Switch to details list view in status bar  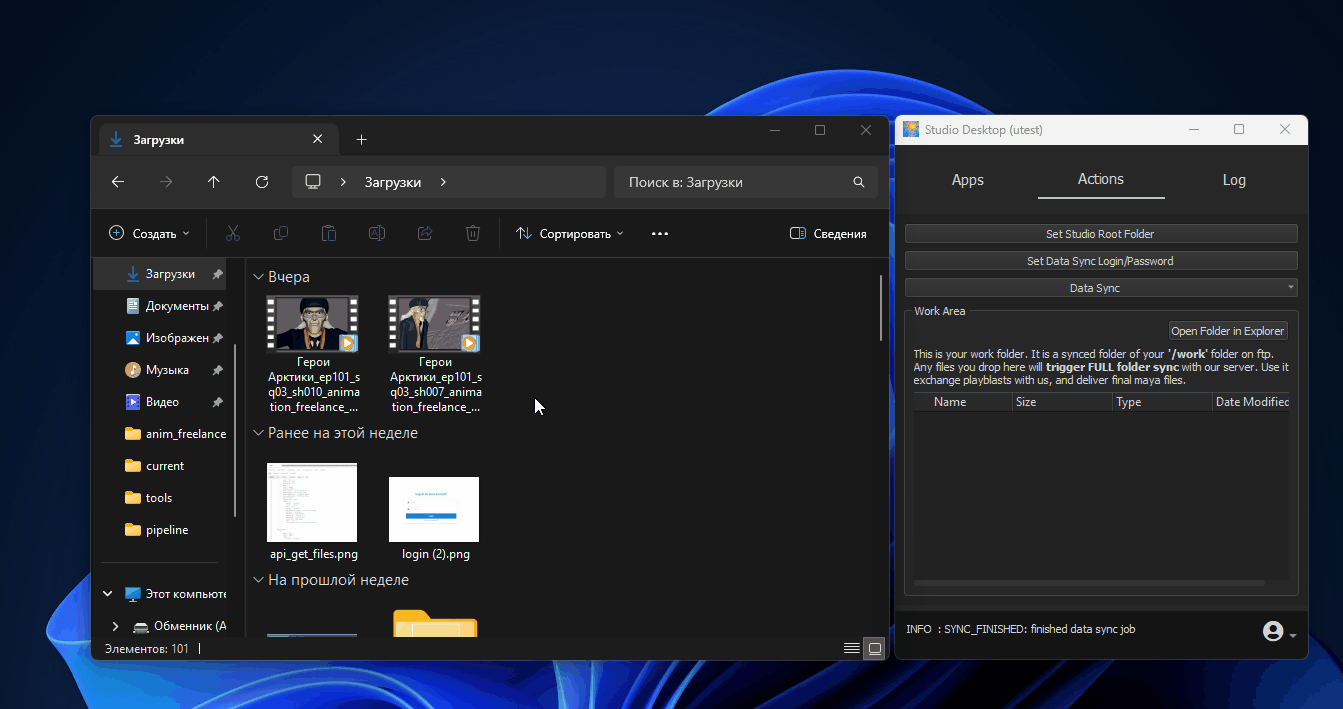pyautogui.click(x=851, y=648)
